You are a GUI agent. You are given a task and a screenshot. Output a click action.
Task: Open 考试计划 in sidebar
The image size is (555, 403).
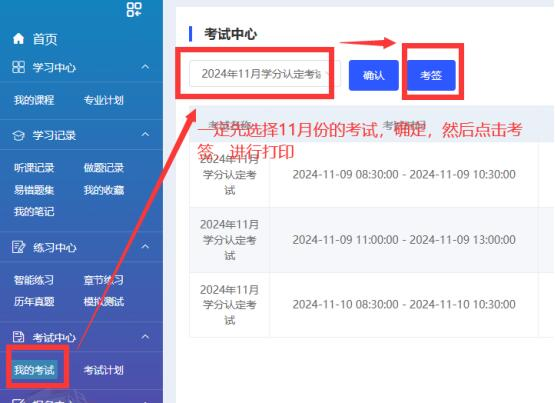coord(104,370)
